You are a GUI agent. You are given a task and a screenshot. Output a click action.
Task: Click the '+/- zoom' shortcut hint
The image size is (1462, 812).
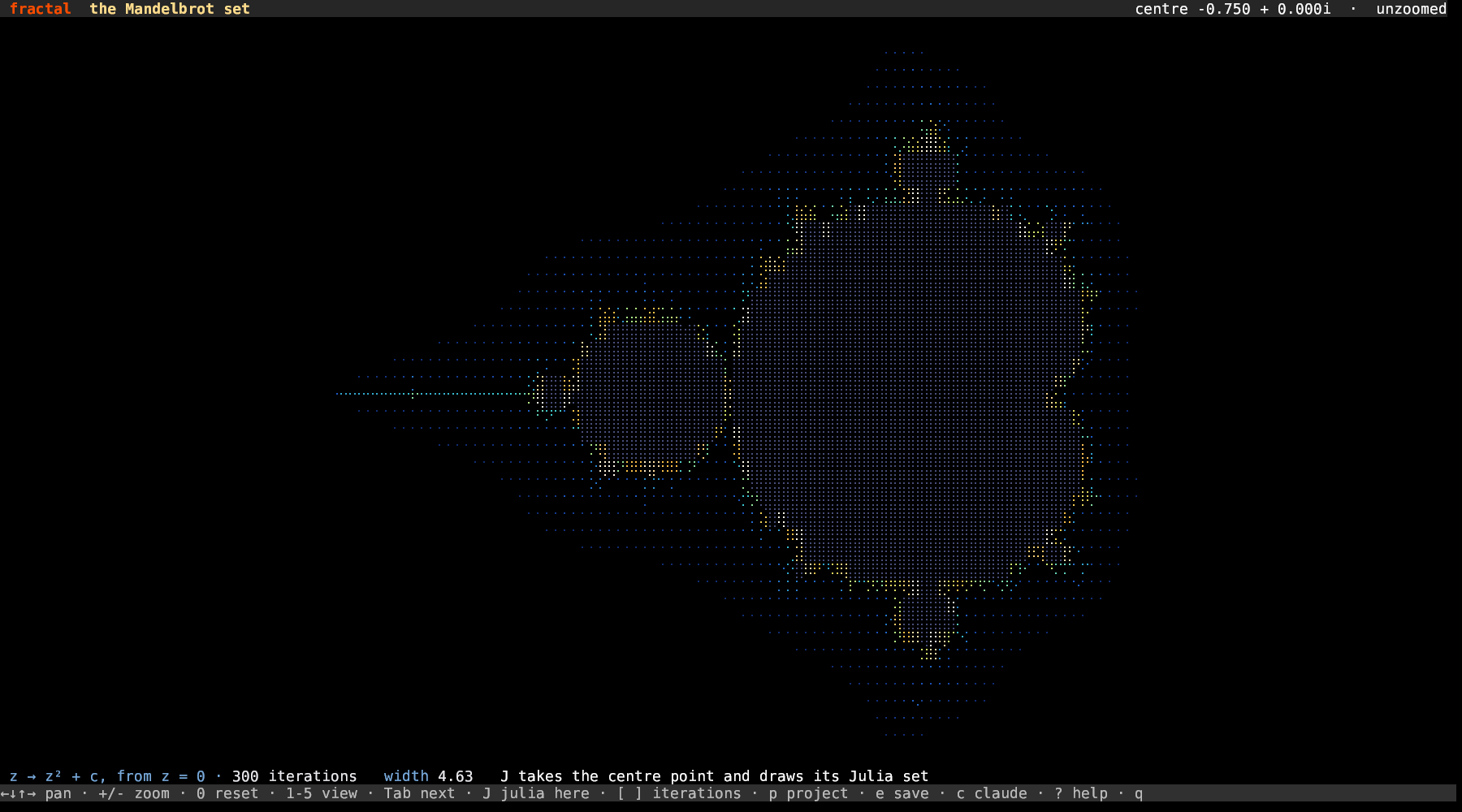coord(134,793)
